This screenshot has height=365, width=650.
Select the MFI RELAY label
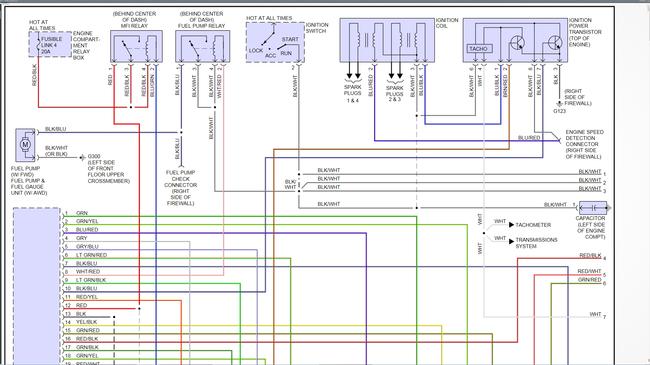point(134,26)
